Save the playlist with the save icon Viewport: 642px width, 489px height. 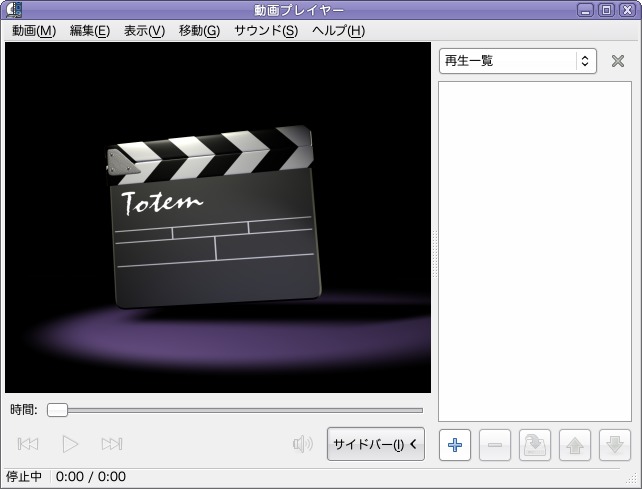tap(535, 445)
